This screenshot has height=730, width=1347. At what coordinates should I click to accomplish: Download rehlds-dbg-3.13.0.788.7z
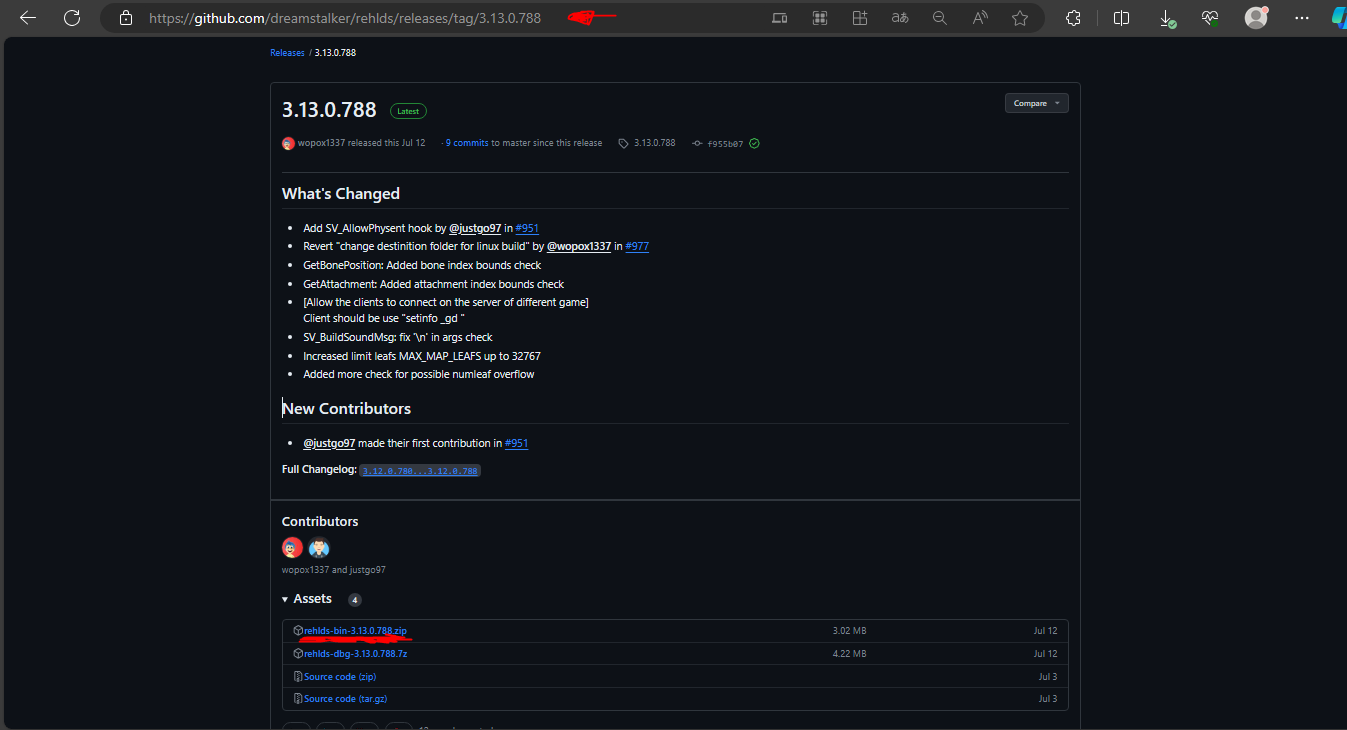(355, 654)
